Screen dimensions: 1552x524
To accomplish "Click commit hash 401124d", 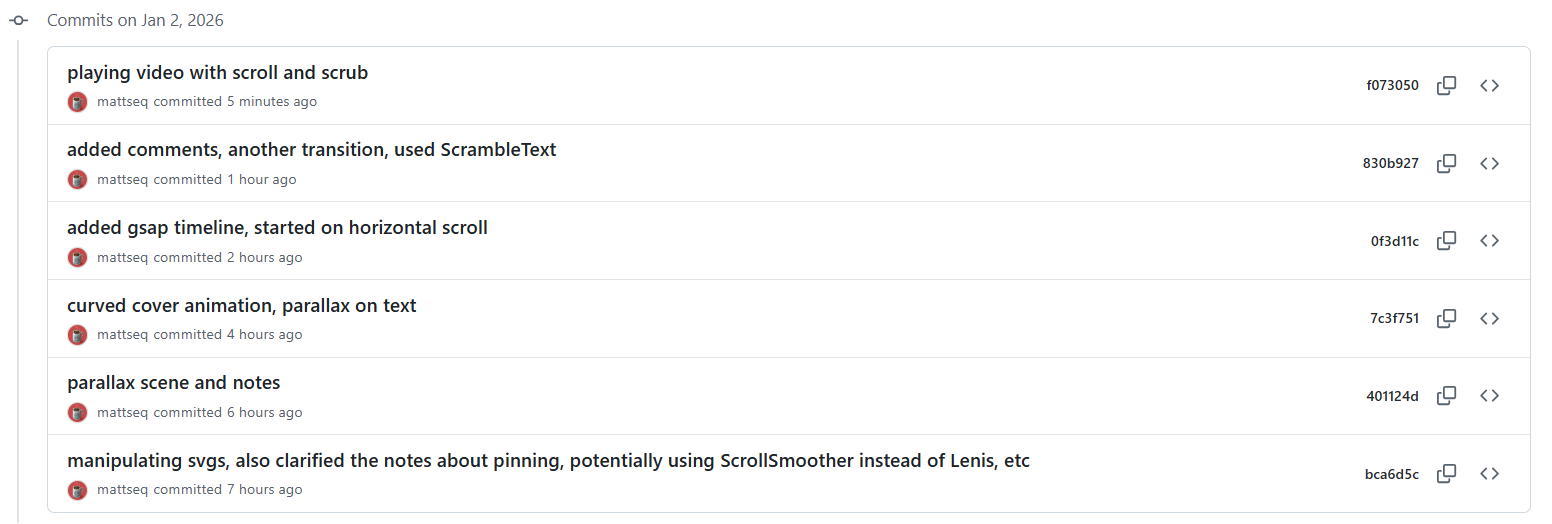I will (x=1392, y=396).
